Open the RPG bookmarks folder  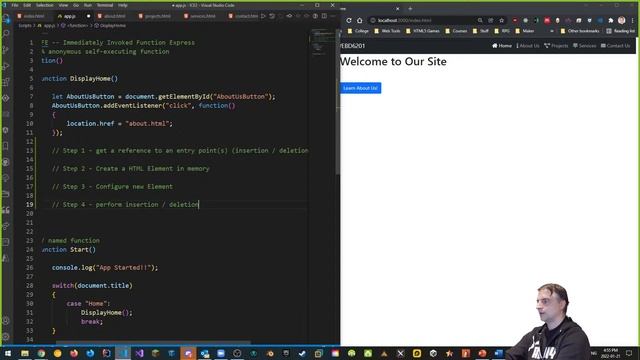coord(502,31)
